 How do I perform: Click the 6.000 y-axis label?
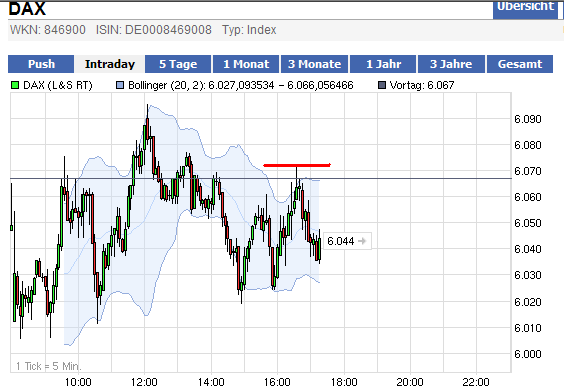click(528, 354)
